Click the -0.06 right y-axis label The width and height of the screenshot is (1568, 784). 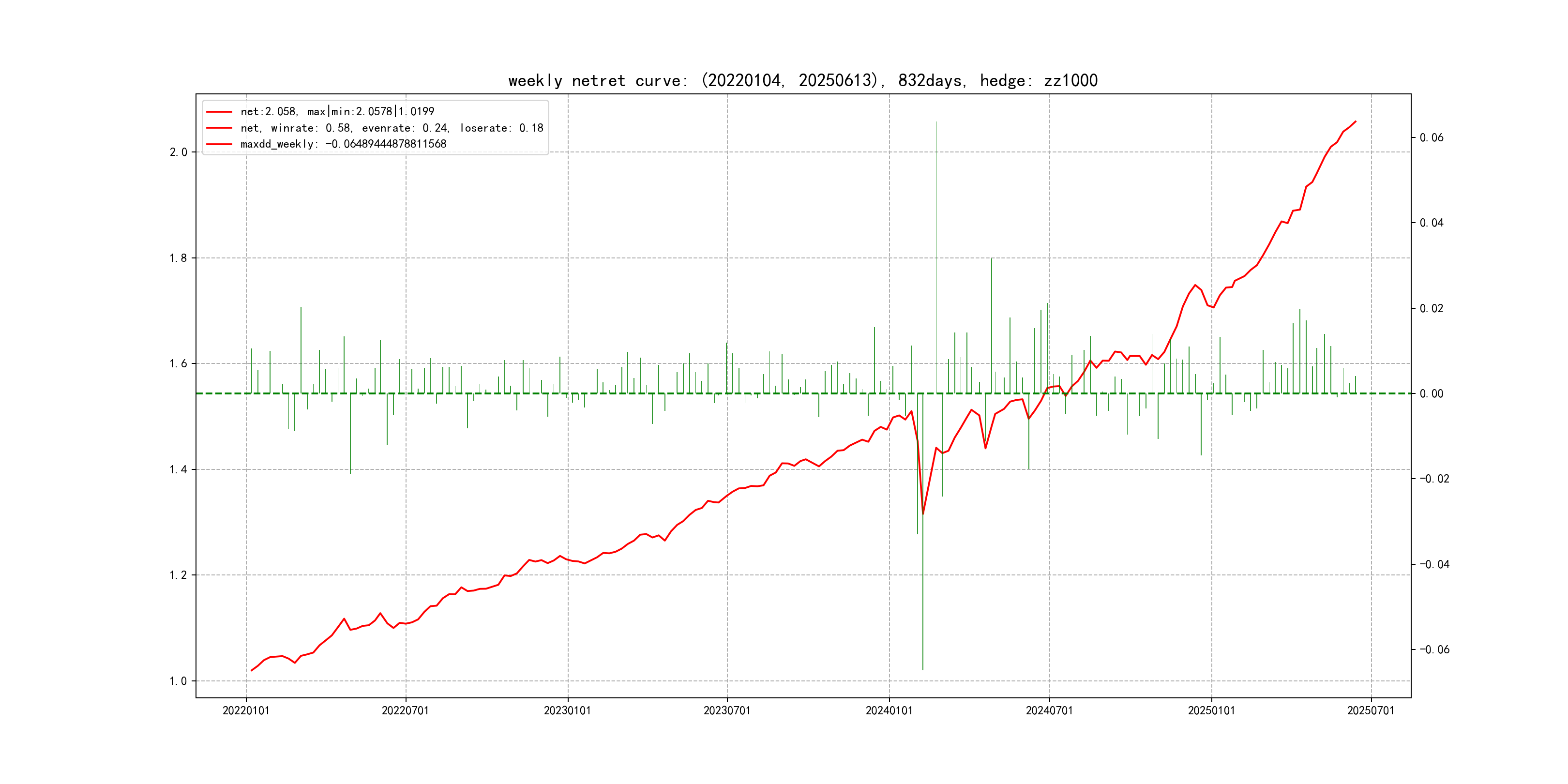click(1434, 649)
